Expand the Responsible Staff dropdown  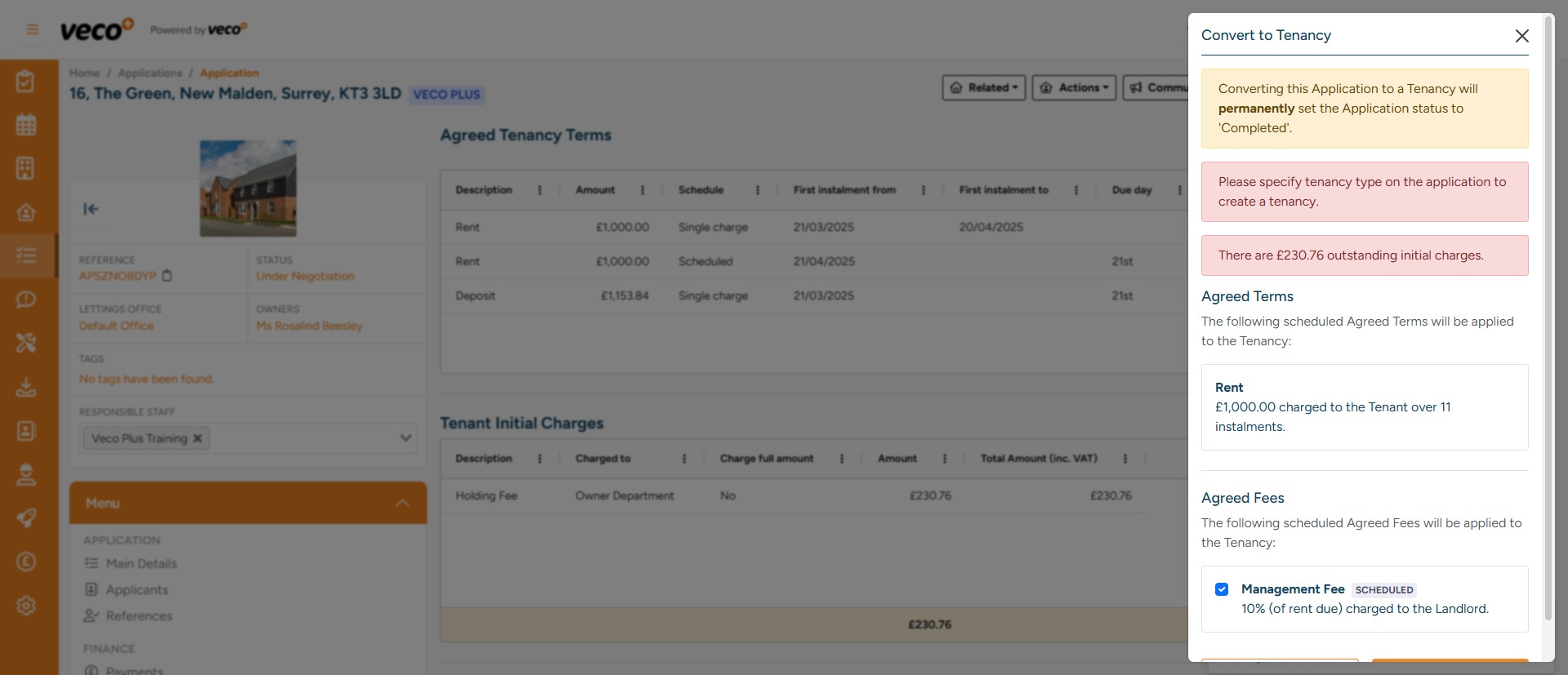point(405,438)
